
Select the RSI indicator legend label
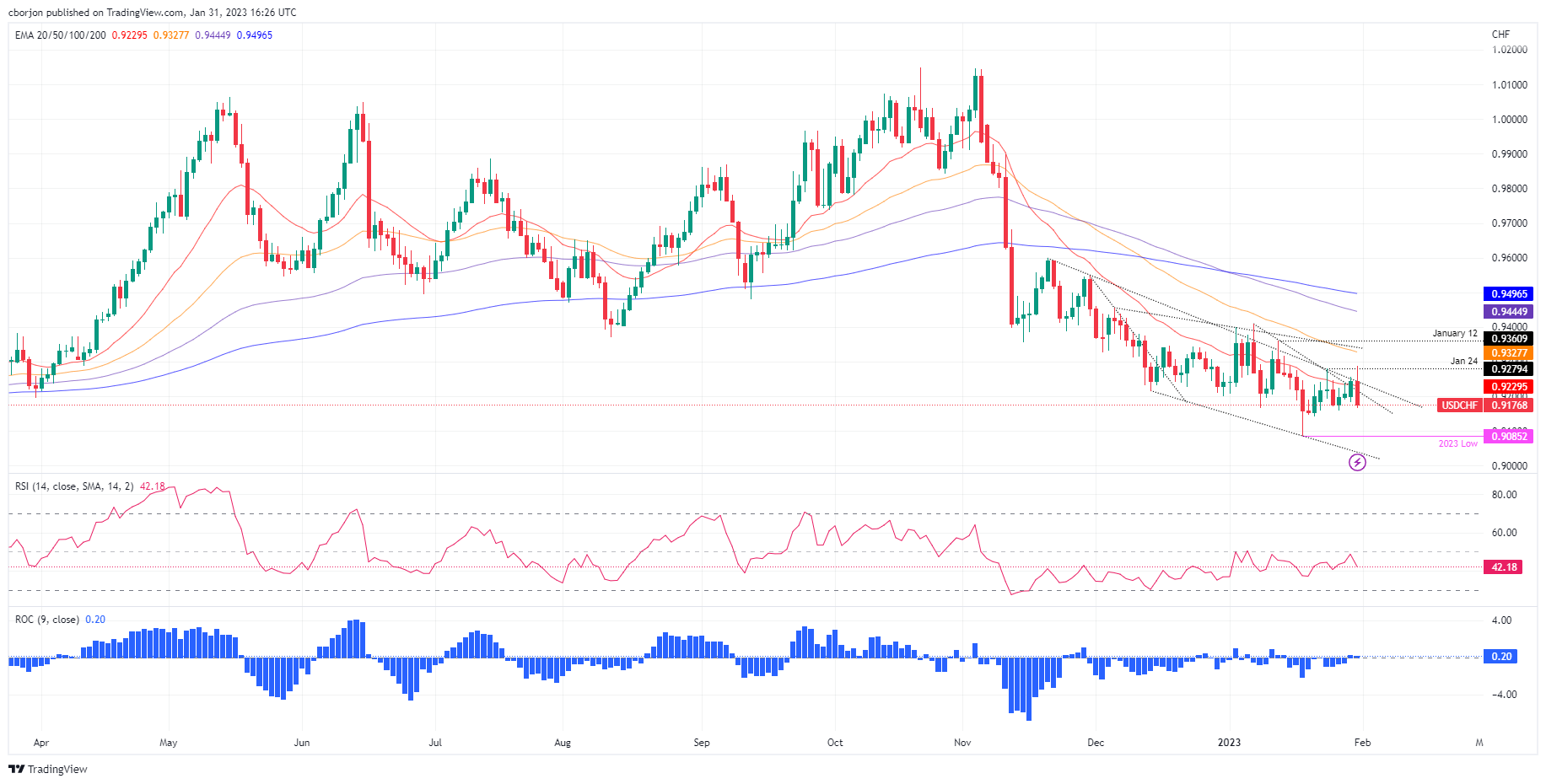pos(89,486)
